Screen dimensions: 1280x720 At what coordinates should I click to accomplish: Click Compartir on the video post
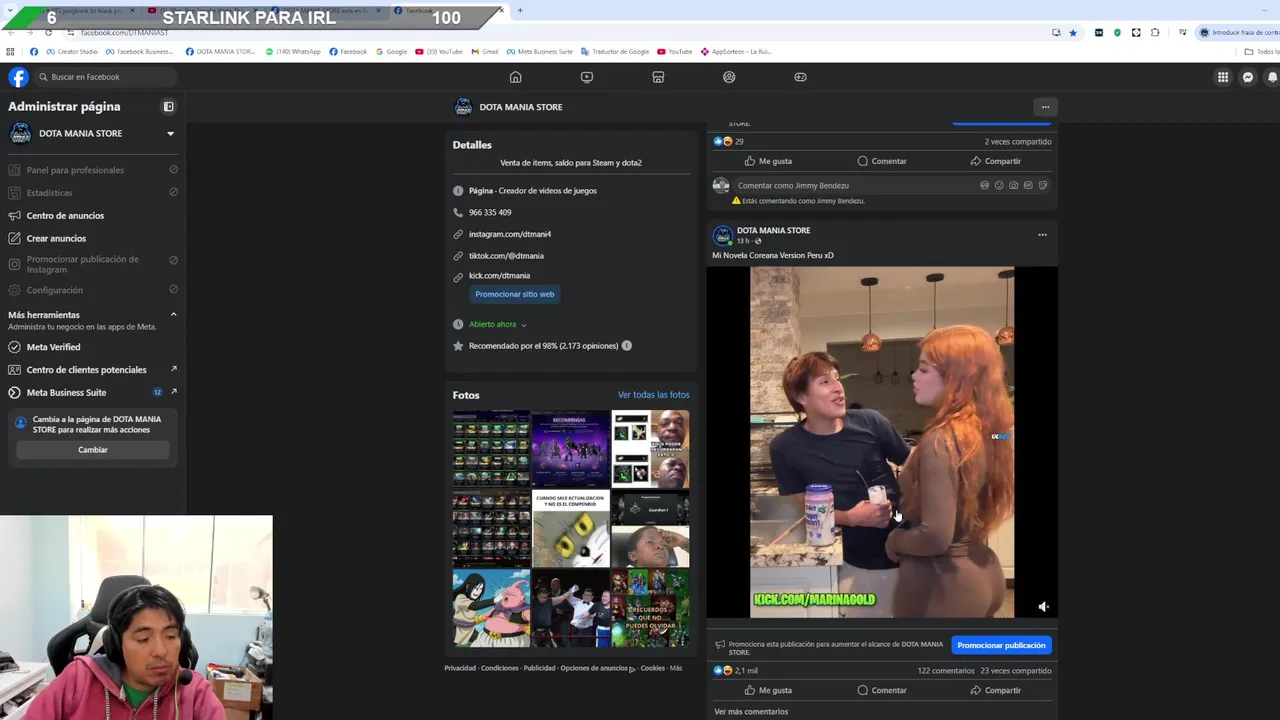coord(995,690)
